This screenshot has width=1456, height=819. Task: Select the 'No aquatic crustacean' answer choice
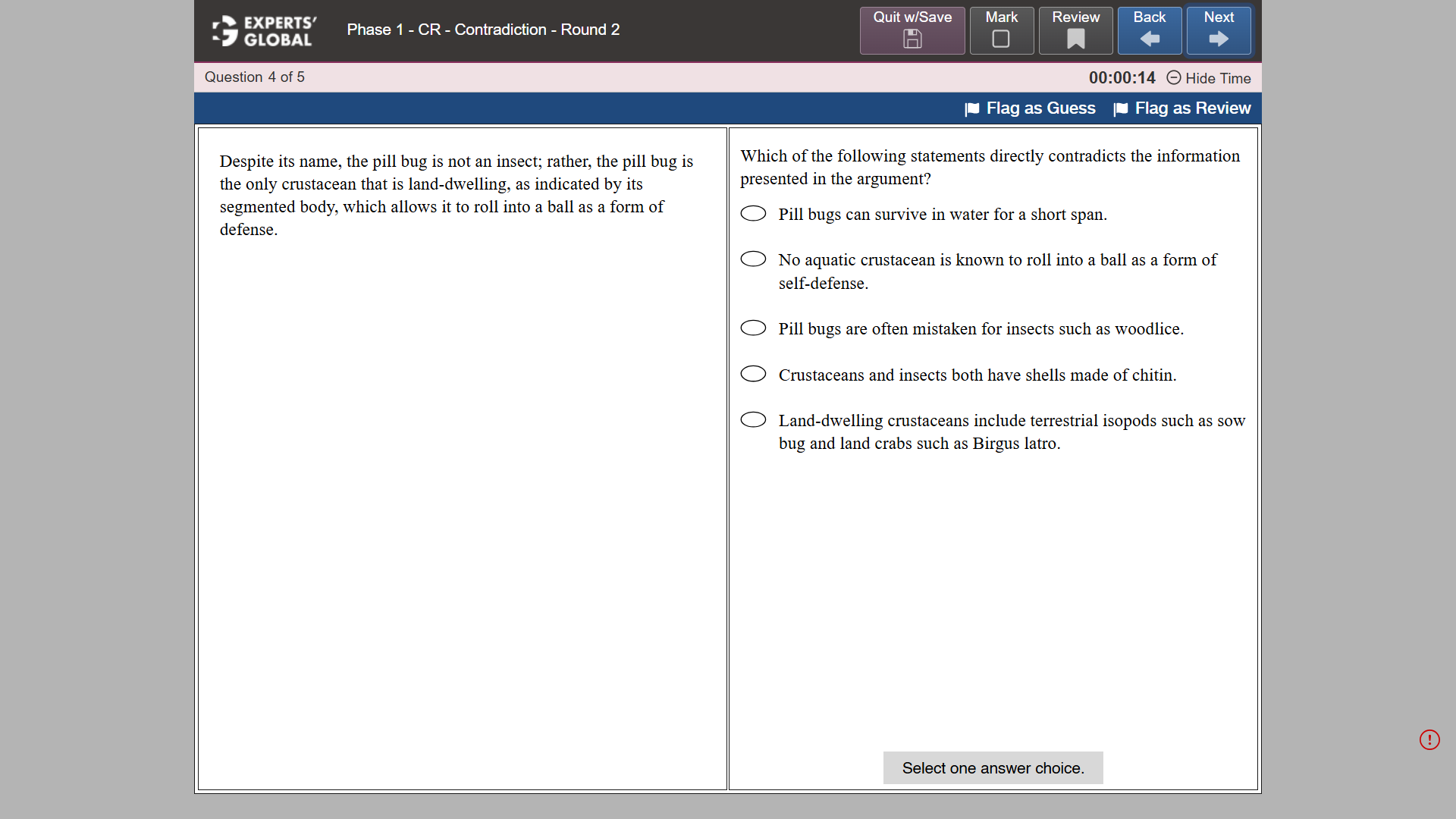click(753, 259)
